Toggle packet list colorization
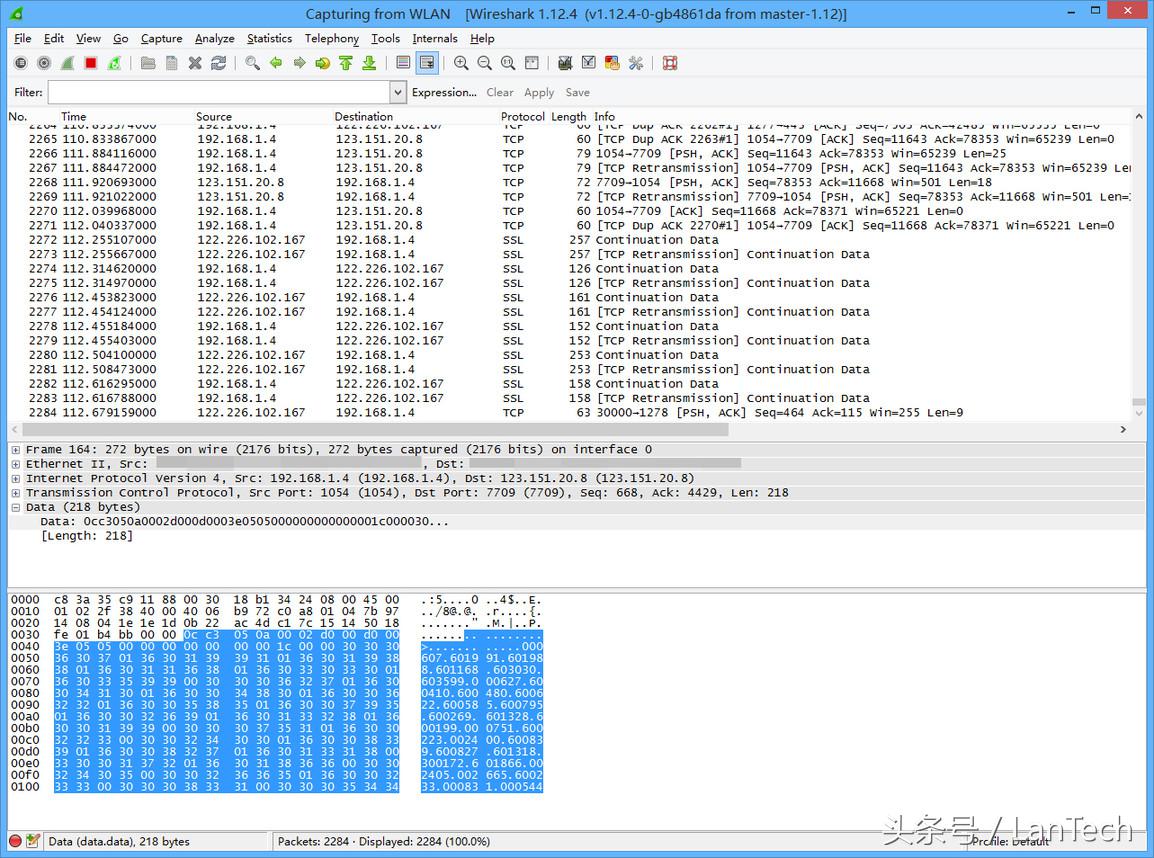The width and height of the screenshot is (1154, 858). [x=403, y=63]
